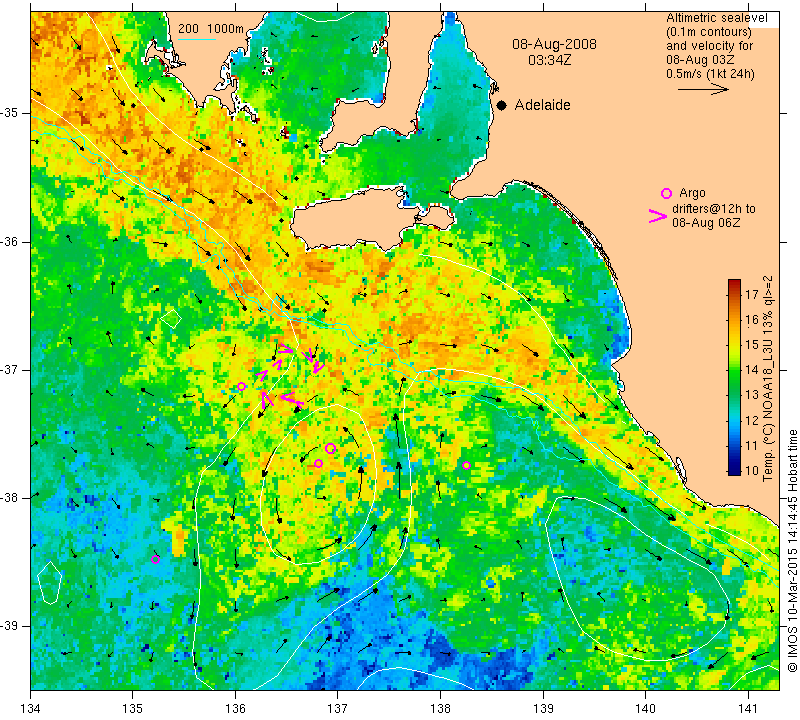Click the 'Adelaide' city label
The image size is (800, 720).
542,105
